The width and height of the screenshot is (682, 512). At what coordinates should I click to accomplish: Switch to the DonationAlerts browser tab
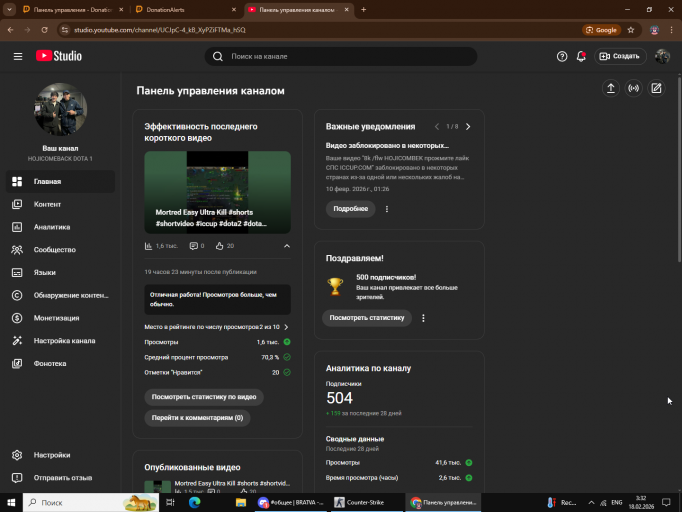coord(186,10)
